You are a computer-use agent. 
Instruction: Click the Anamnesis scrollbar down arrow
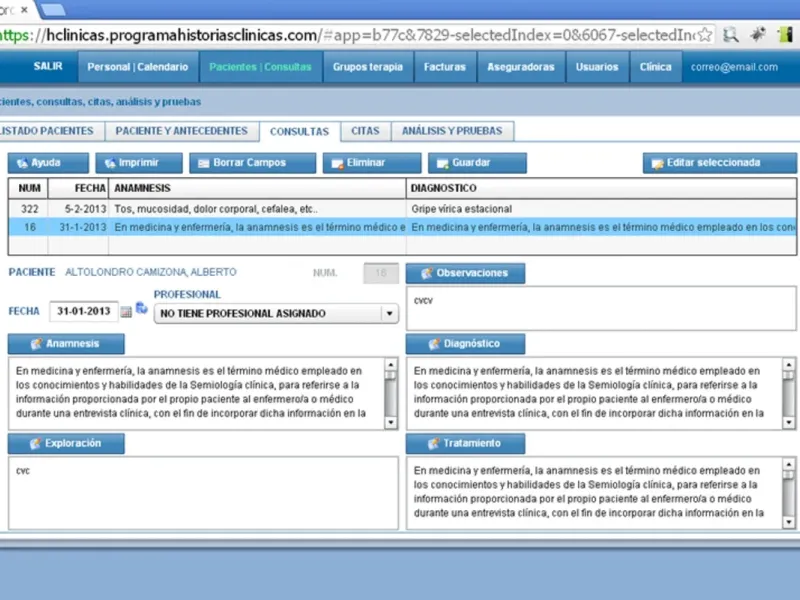pyautogui.click(x=391, y=422)
